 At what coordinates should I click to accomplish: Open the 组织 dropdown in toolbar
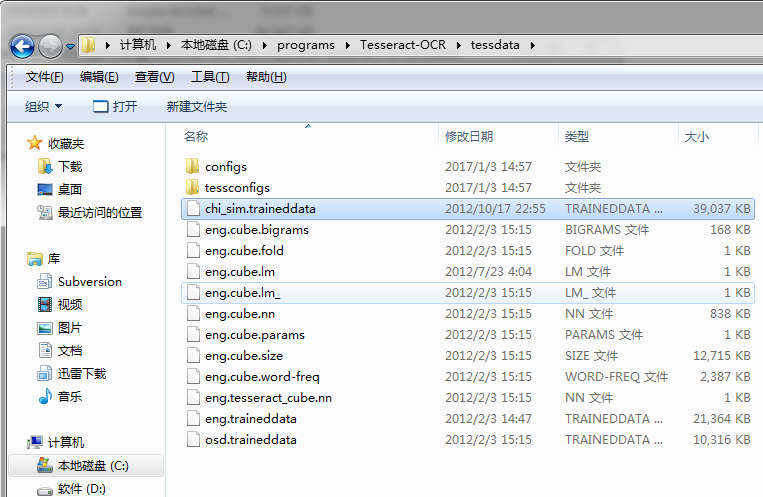(43, 106)
